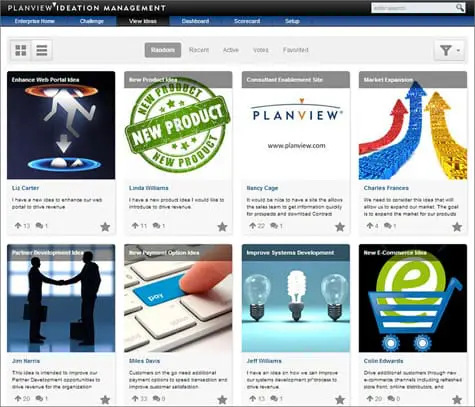475x407 pixels.
Task: Open Charles Frances's profile link
Action: (x=386, y=188)
